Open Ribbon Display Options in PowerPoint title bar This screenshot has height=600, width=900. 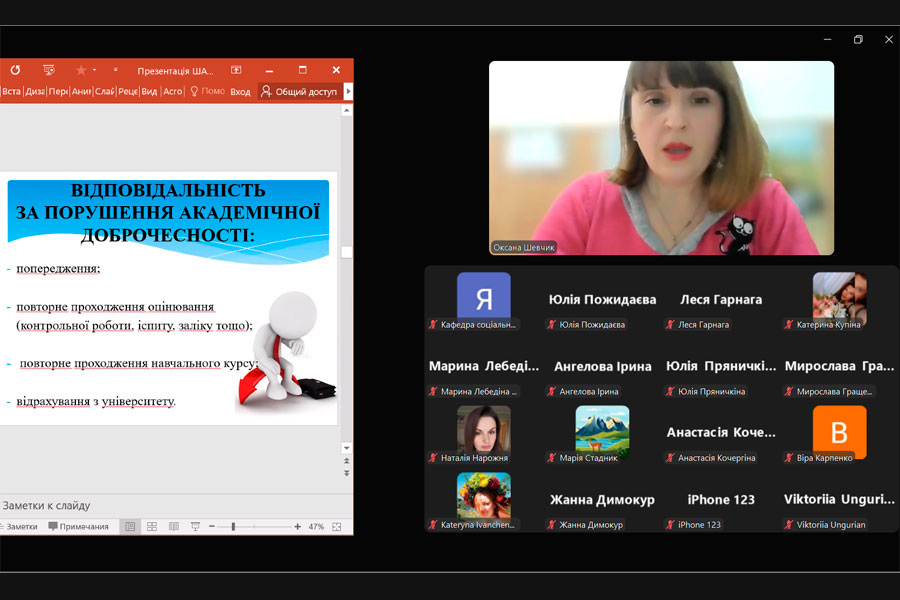coord(236,70)
